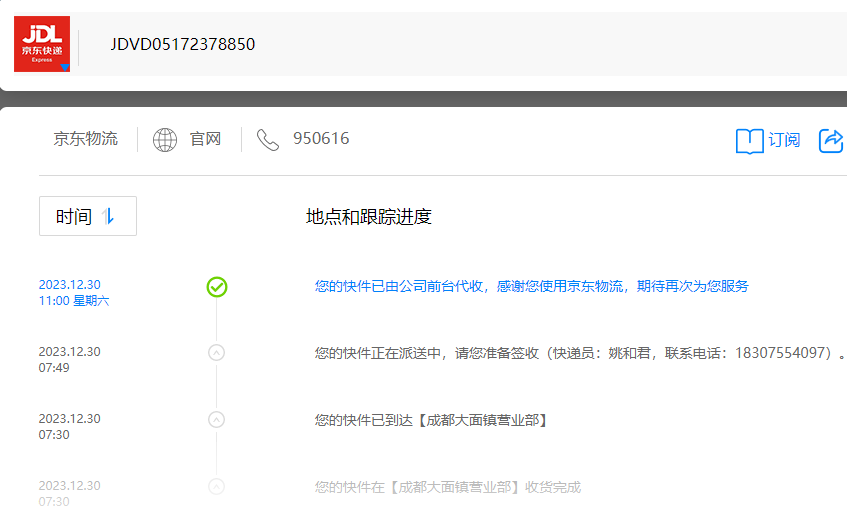Image resolution: width=847 pixels, height=509 pixels.
Task: Click the globe website icon
Action: coord(165,140)
